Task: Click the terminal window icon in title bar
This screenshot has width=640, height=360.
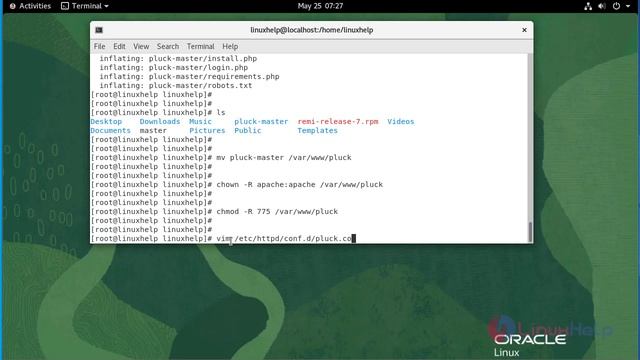Action: (x=99, y=30)
